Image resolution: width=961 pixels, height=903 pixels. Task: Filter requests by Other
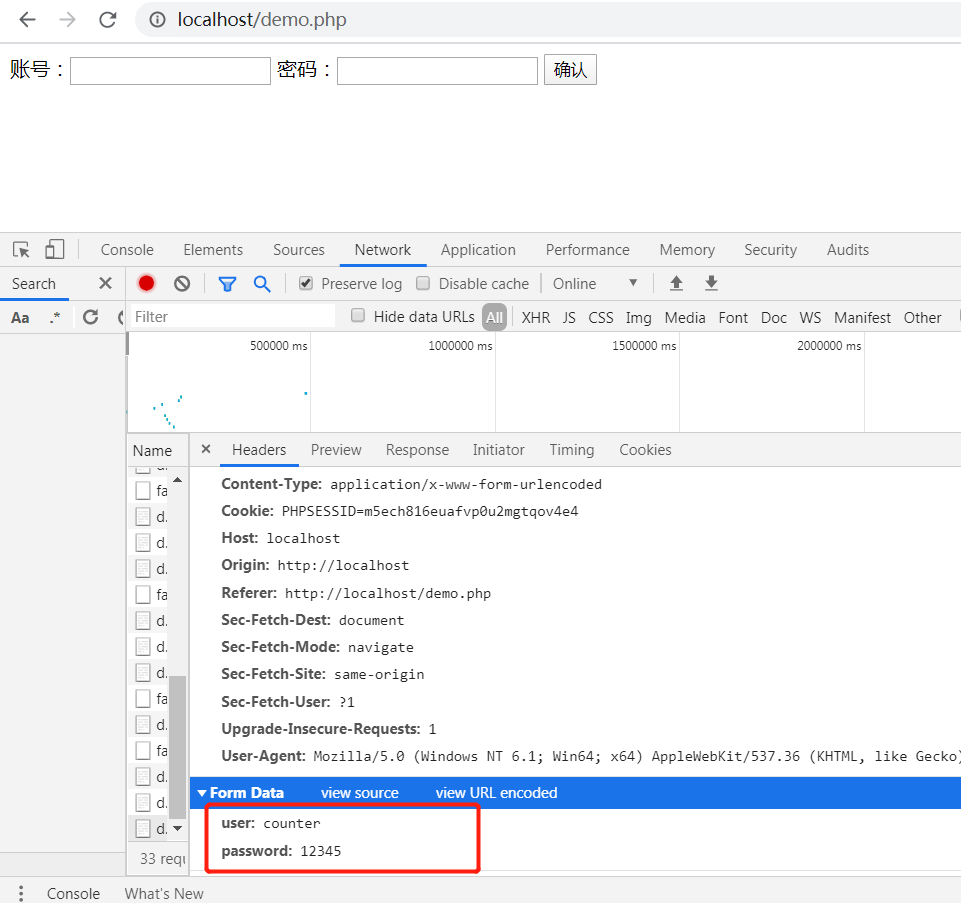[x=922, y=318]
